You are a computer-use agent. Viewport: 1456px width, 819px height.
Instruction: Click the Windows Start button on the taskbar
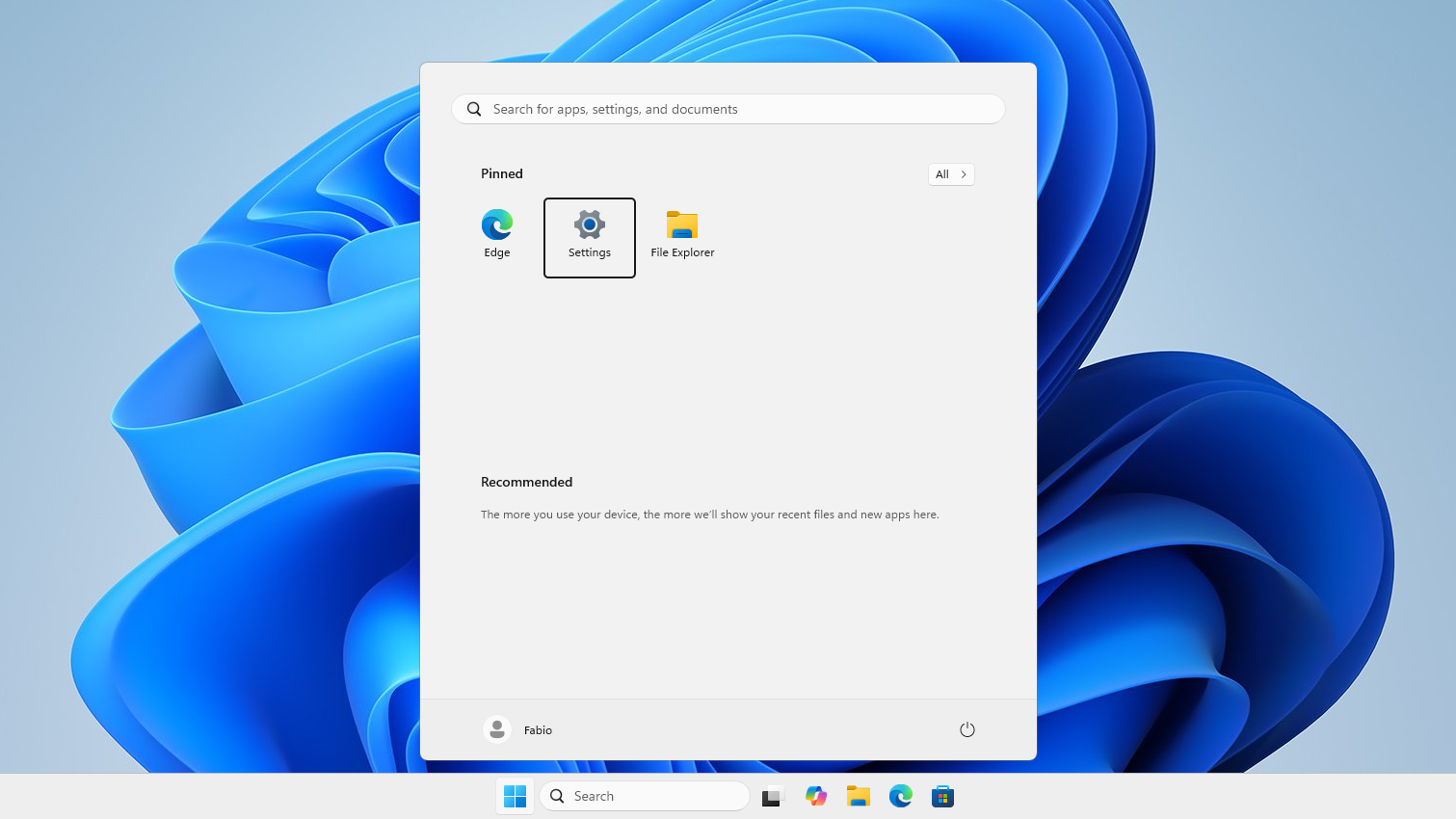(516, 796)
